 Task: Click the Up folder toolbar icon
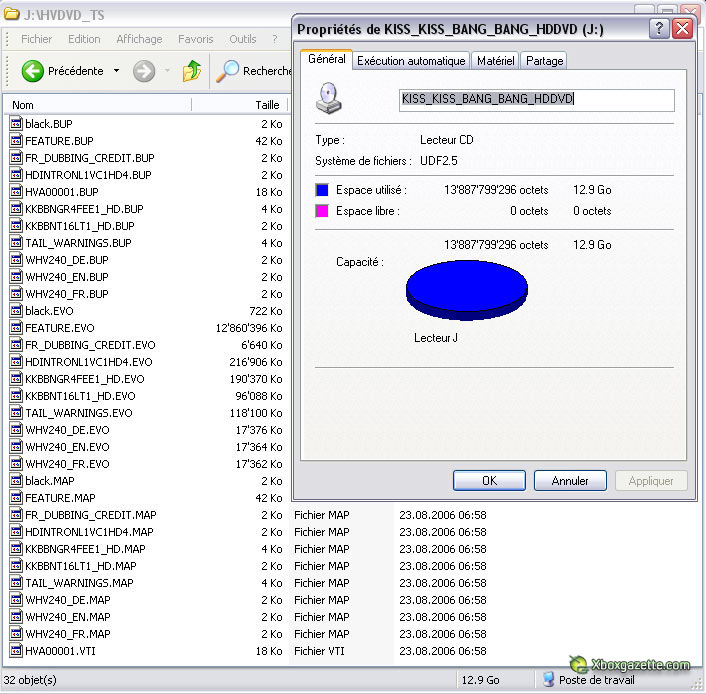point(192,71)
